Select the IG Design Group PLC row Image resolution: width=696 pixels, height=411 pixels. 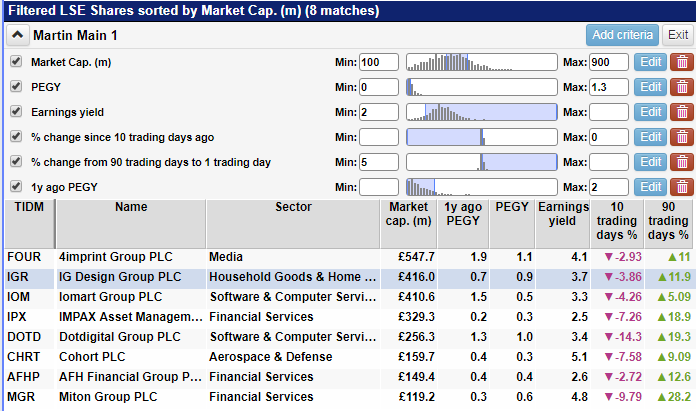click(x=349, y=277)
